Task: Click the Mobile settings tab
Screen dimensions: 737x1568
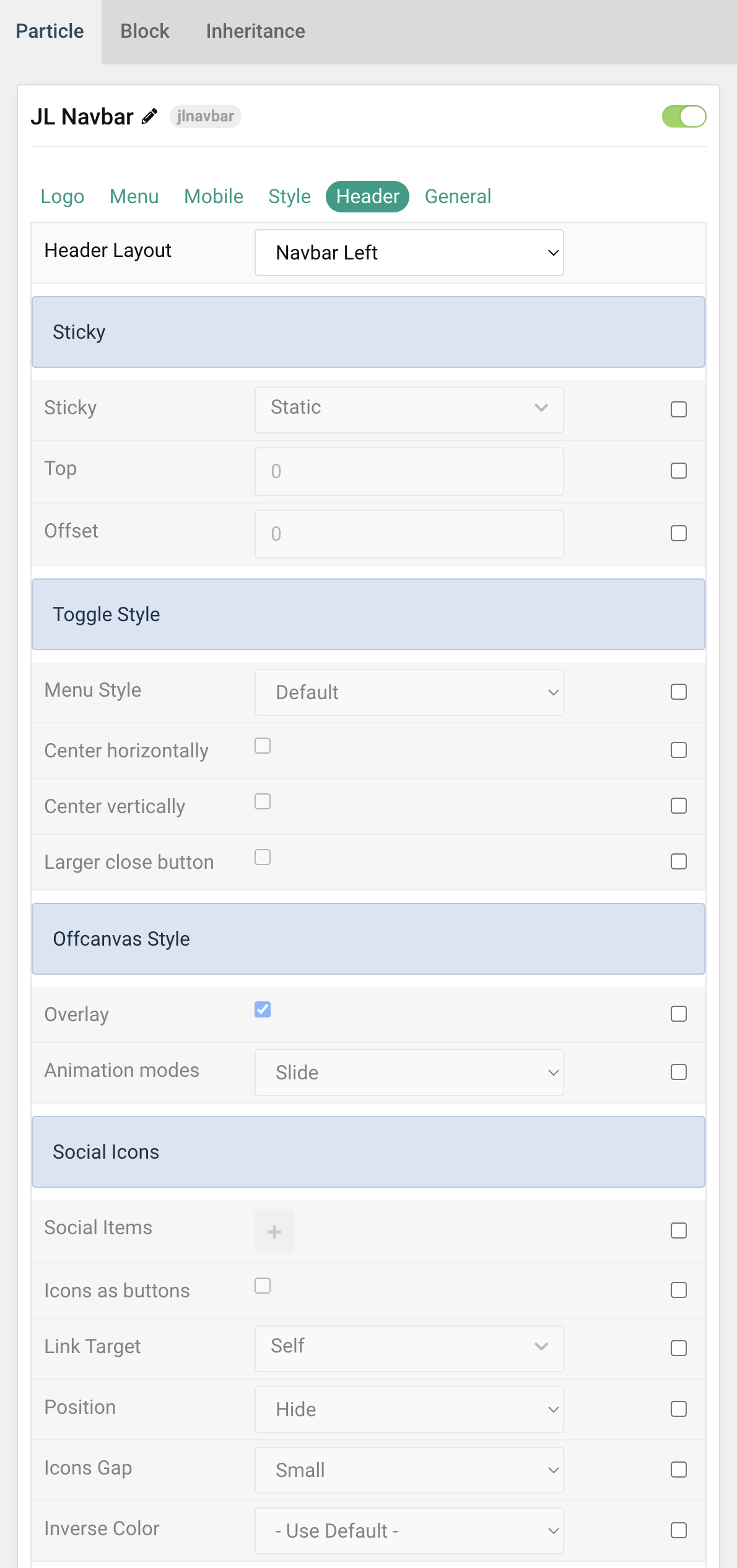Action: (214, 196)
